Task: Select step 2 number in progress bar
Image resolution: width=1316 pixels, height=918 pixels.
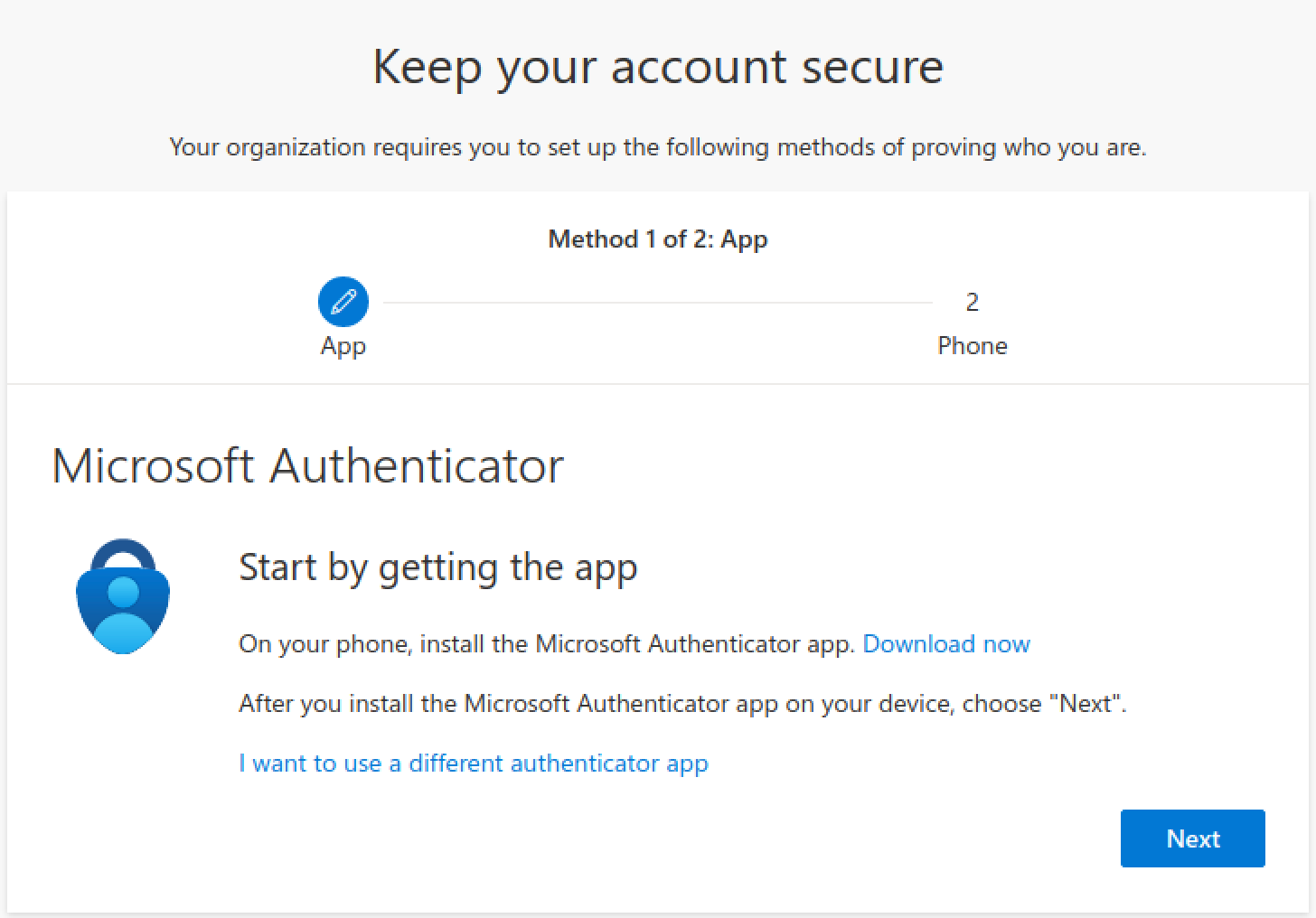Action: pos(973,302)
